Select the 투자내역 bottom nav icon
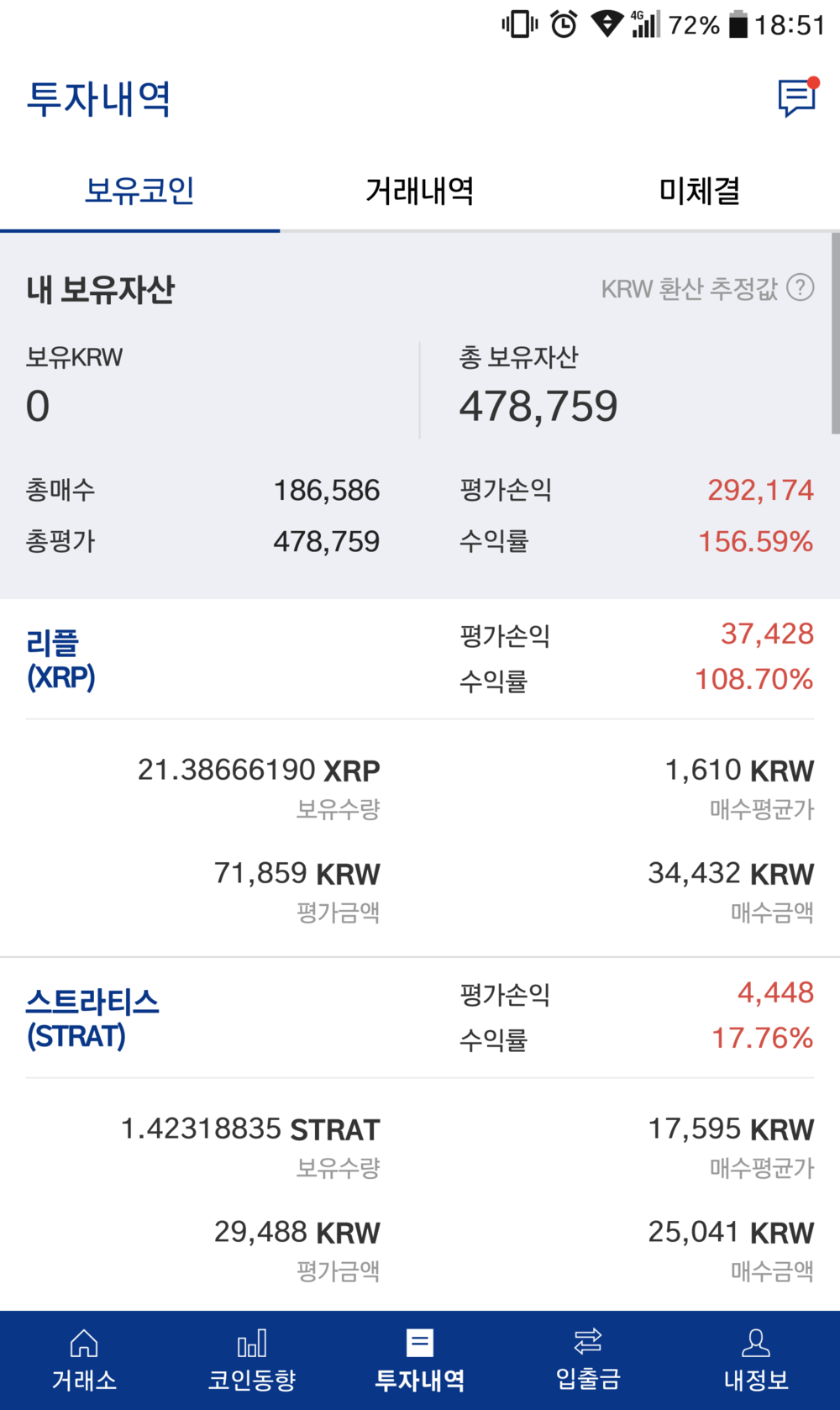Image resolution: width=840 pixels, height=1410 pixels. [420, 1344]
